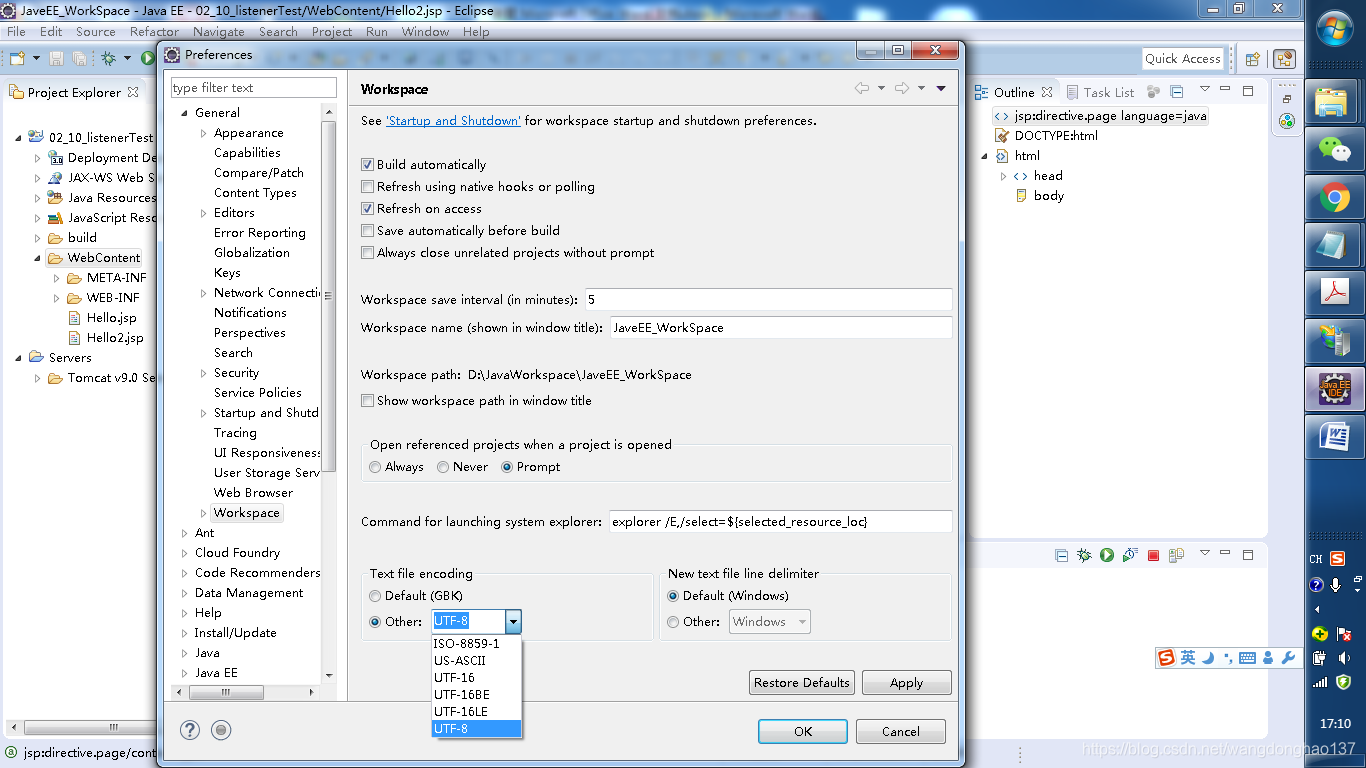Screen dimensions: 1366x768
Task: Click the Restore Defaults button
Action: point(802,683)
